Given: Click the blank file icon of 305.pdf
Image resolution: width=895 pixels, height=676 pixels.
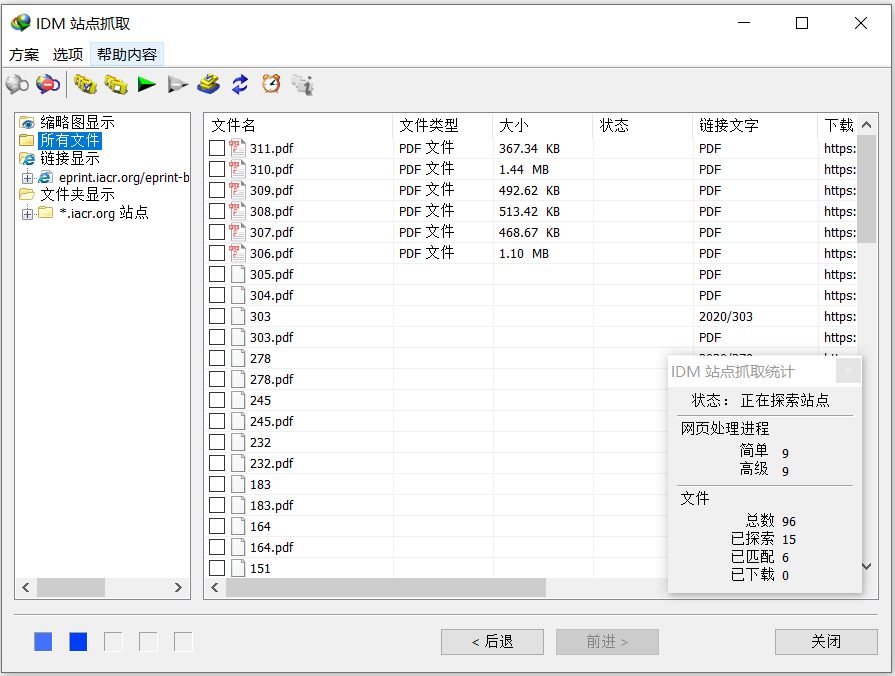Looking at the screenshot, I should (238, 274).
